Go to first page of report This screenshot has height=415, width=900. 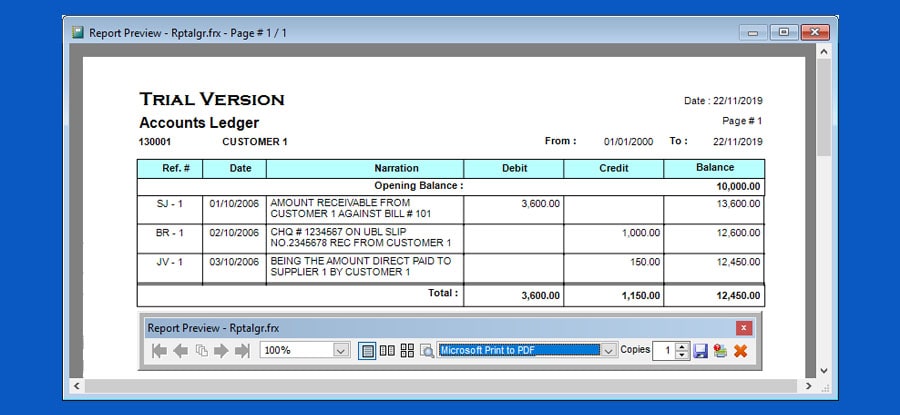click(x=159, y=351)
